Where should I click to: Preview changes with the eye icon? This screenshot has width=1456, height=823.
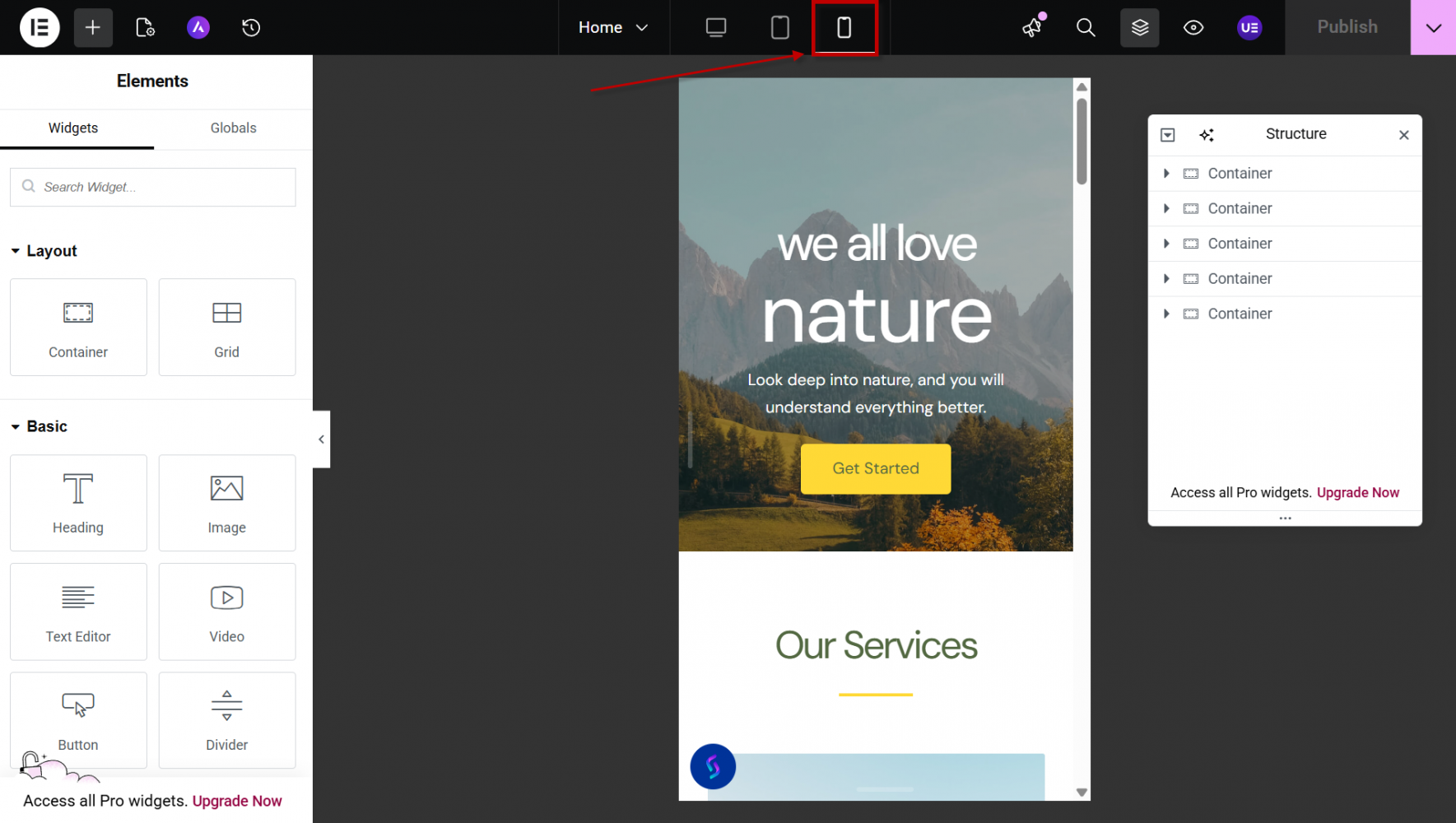tap(1193, 27)
